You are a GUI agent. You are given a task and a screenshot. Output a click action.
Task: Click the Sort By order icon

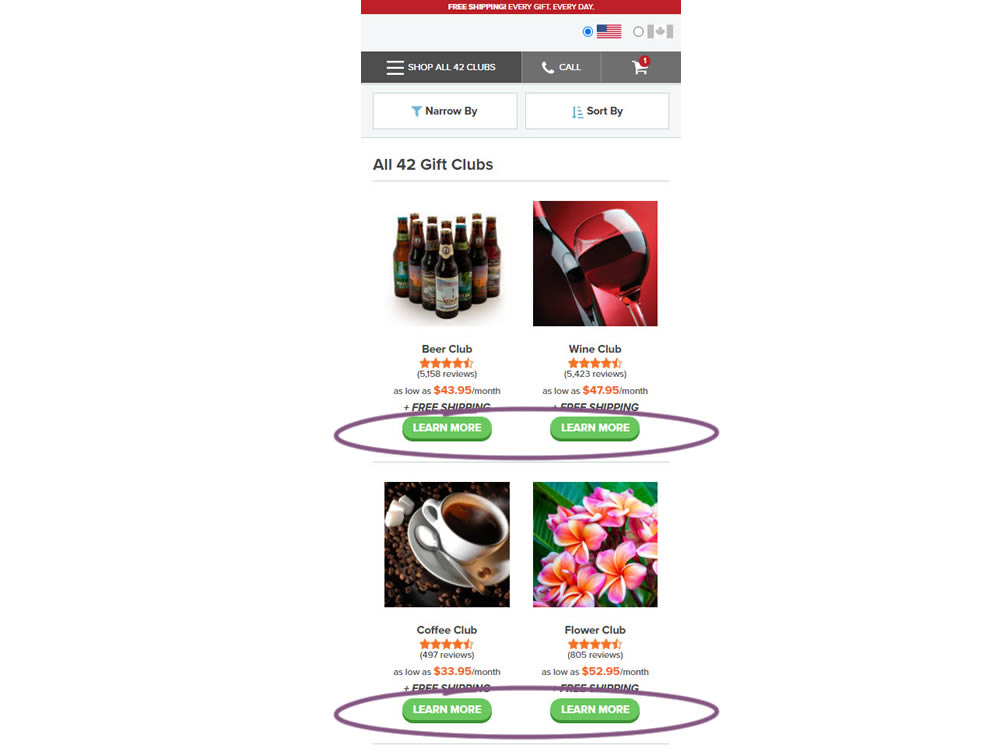coord(577,112)
